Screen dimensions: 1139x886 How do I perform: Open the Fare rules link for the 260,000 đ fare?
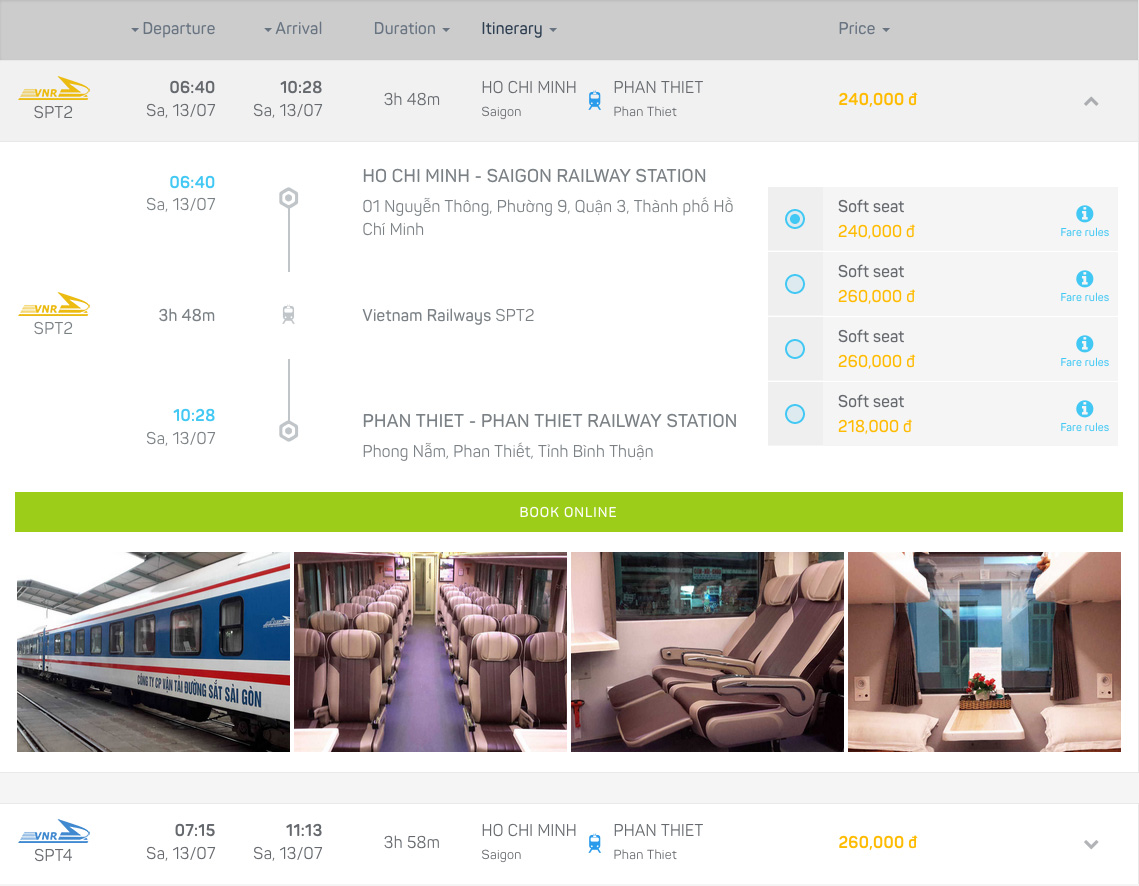[1085, 278]
